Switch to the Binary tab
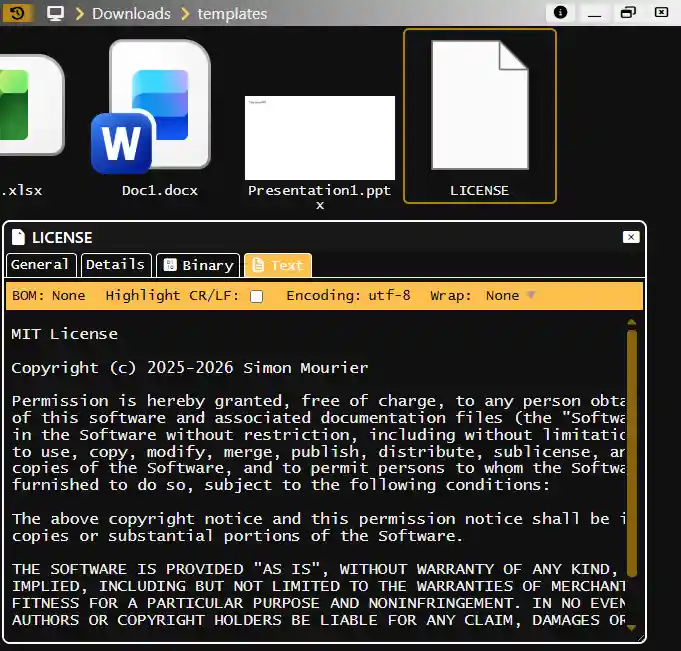This screenshot has height=651, width=681. coord(198,265)
